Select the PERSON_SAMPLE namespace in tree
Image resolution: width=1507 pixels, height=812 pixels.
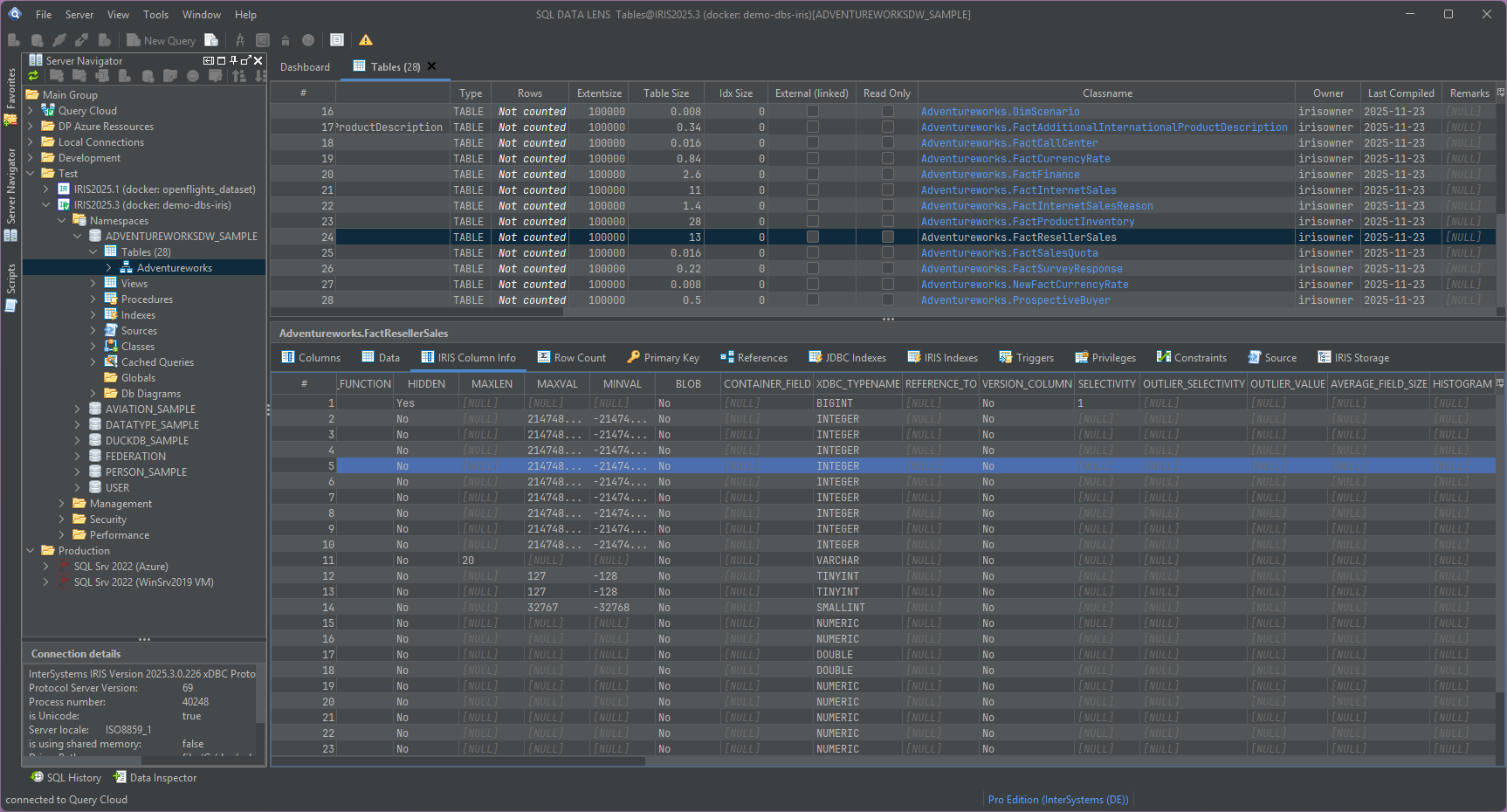(146, 472)
